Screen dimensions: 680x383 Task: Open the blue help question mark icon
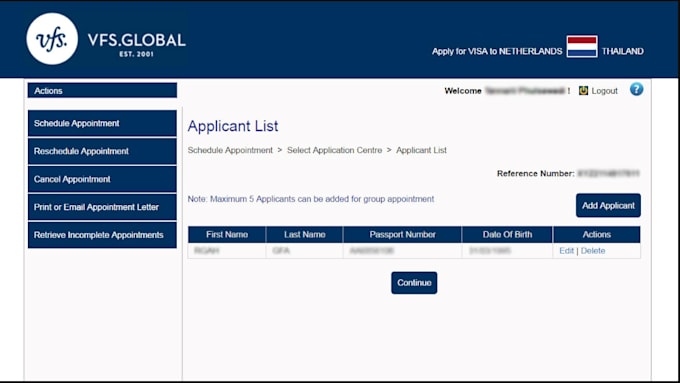coord(636,89)
